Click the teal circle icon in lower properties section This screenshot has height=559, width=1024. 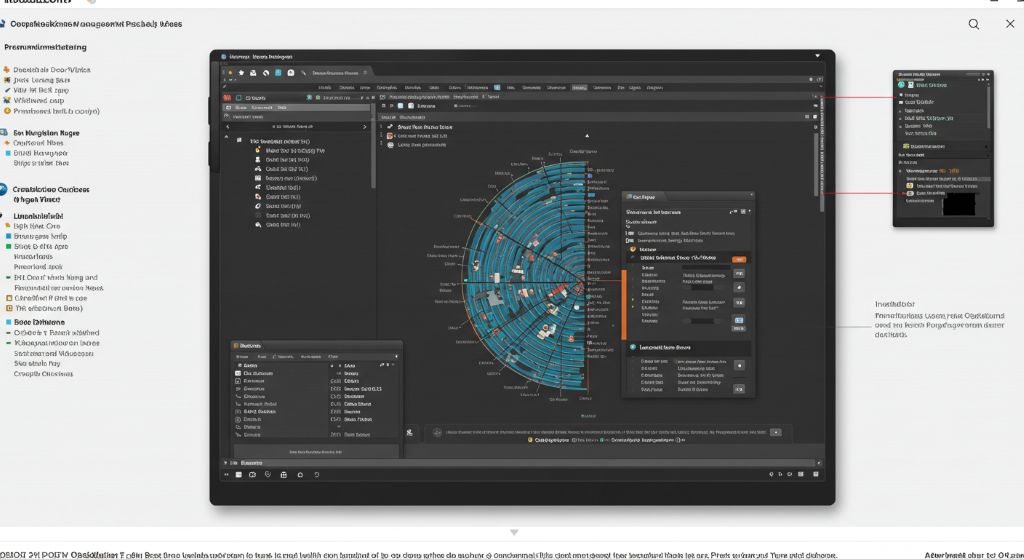pos(631,347)
